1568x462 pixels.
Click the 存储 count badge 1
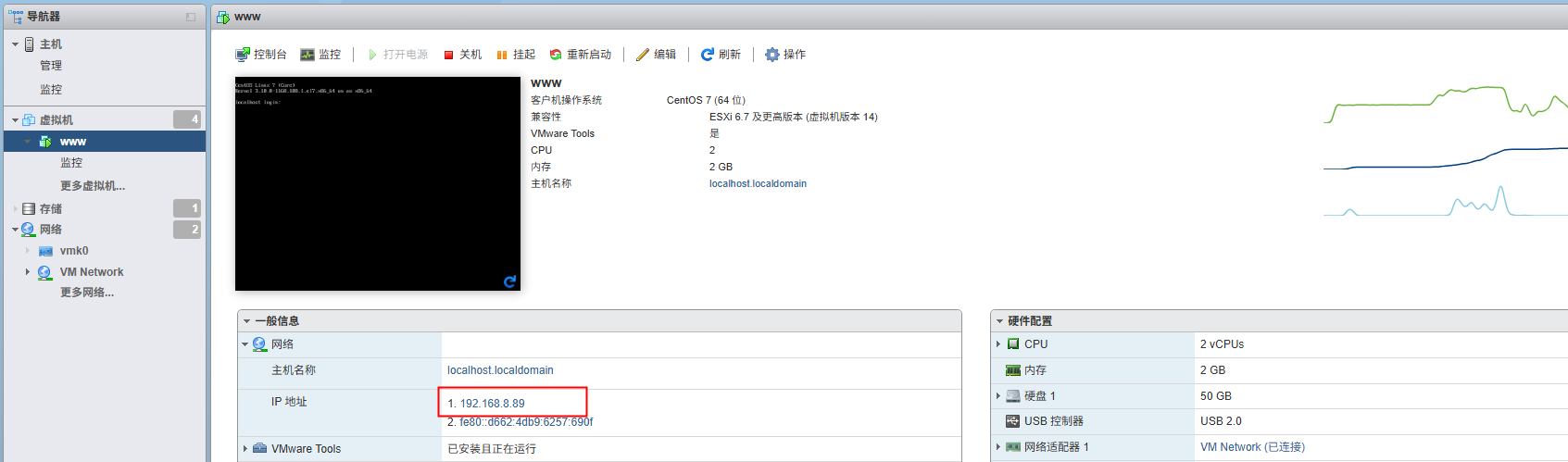click(187, 208)
